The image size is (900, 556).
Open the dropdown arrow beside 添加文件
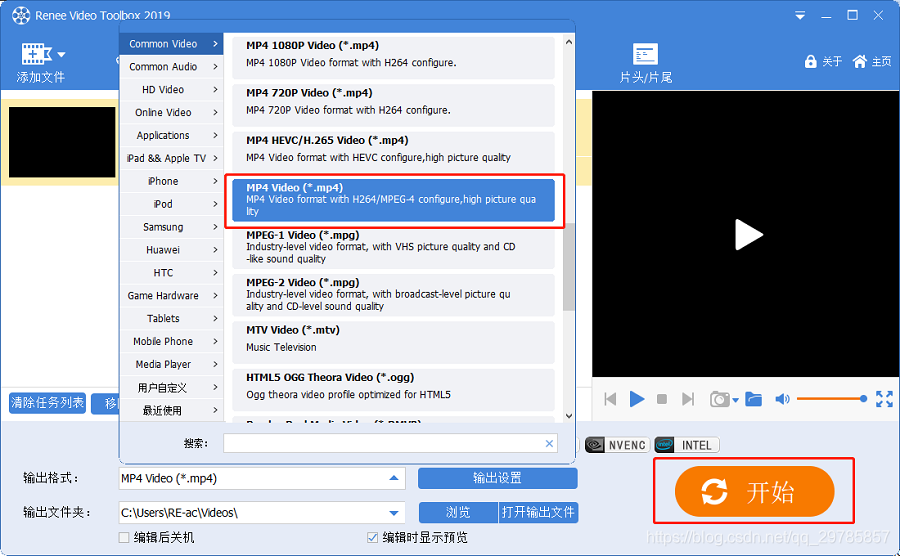pos(61,55)
